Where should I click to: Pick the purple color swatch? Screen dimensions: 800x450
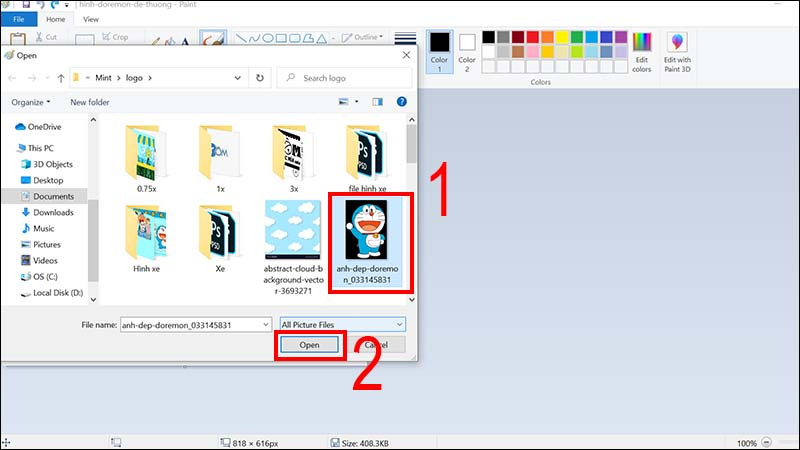pyautogui.click(x=621, y=37)
